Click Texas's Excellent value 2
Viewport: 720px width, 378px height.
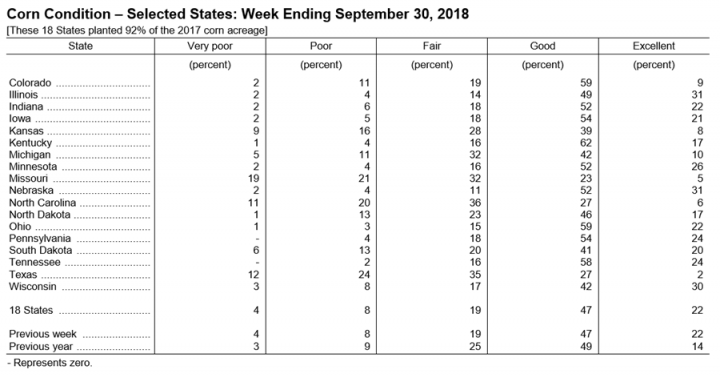pyautogui.click(x=700, y=275)
